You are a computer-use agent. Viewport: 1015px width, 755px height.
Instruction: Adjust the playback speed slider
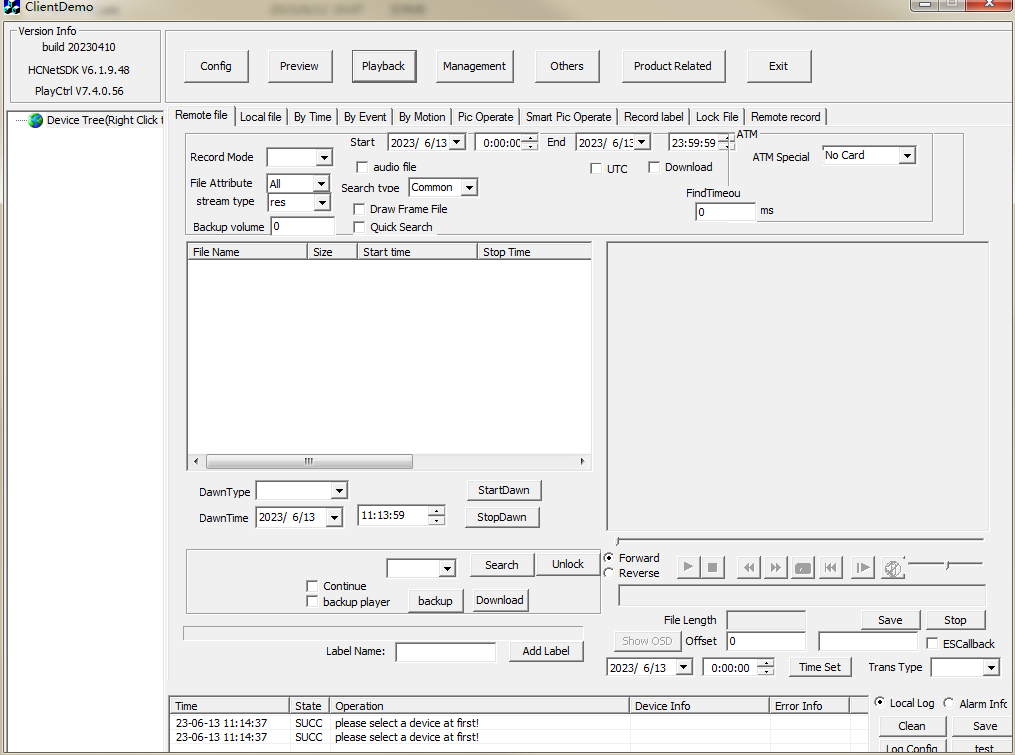(945, 565)
